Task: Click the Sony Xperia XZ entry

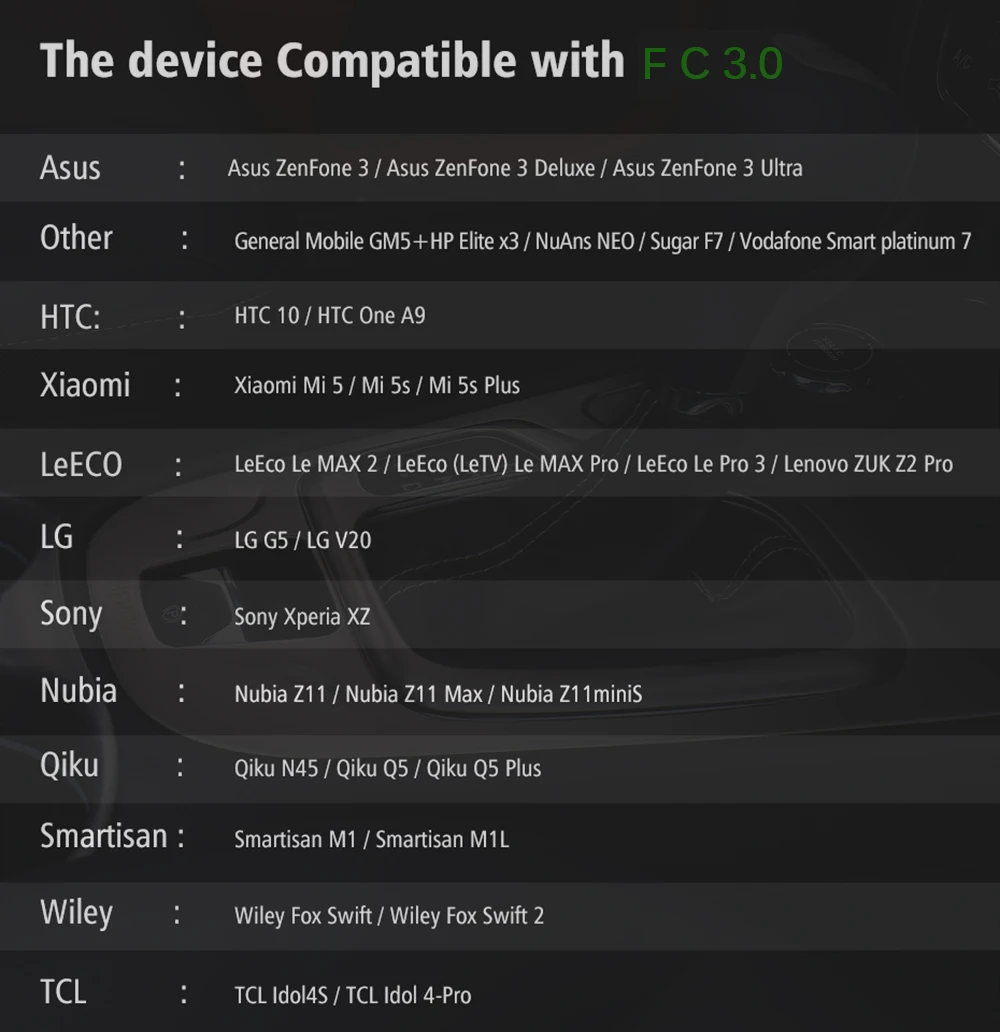Action: [x=302, y=617]
